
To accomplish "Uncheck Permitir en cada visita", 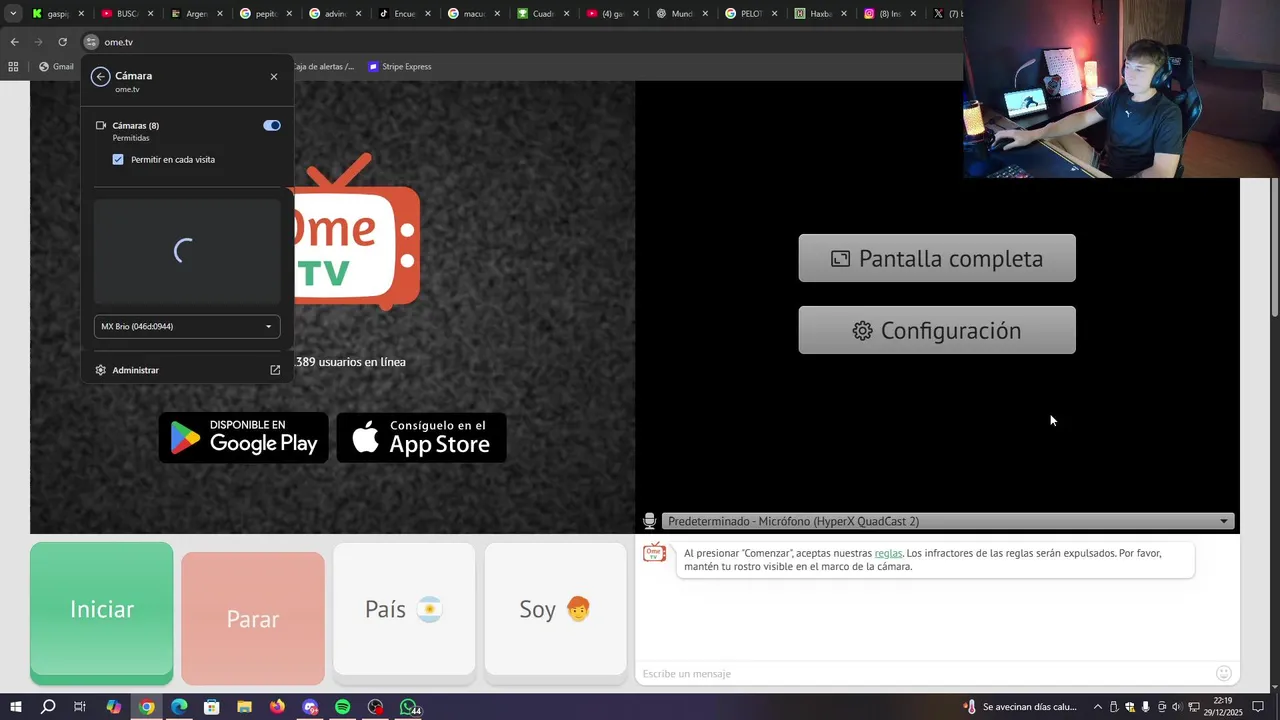I will 118,159.
